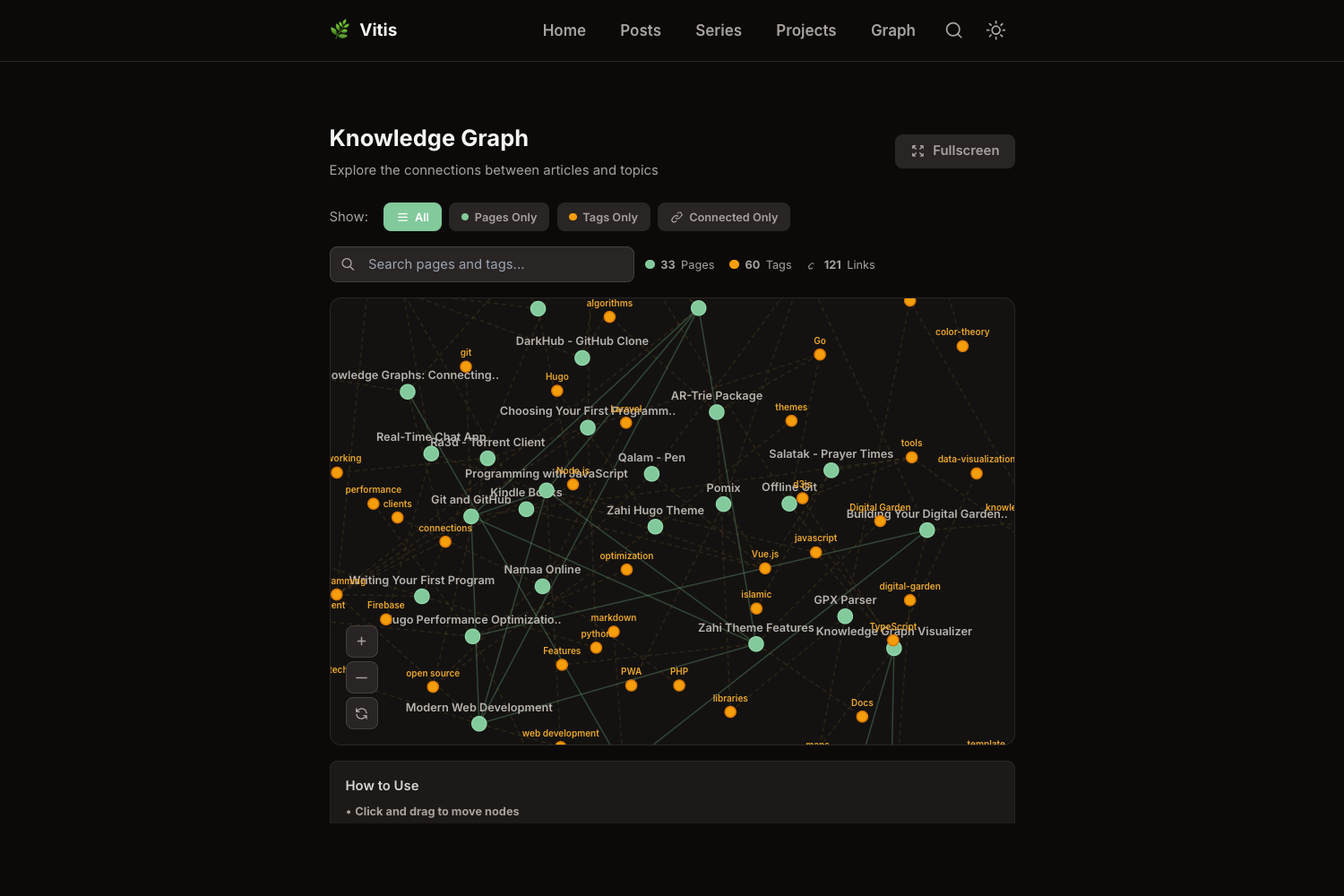
Task: Click the Salatak - Prayer Times node
Action: click(x=831, y=470)
